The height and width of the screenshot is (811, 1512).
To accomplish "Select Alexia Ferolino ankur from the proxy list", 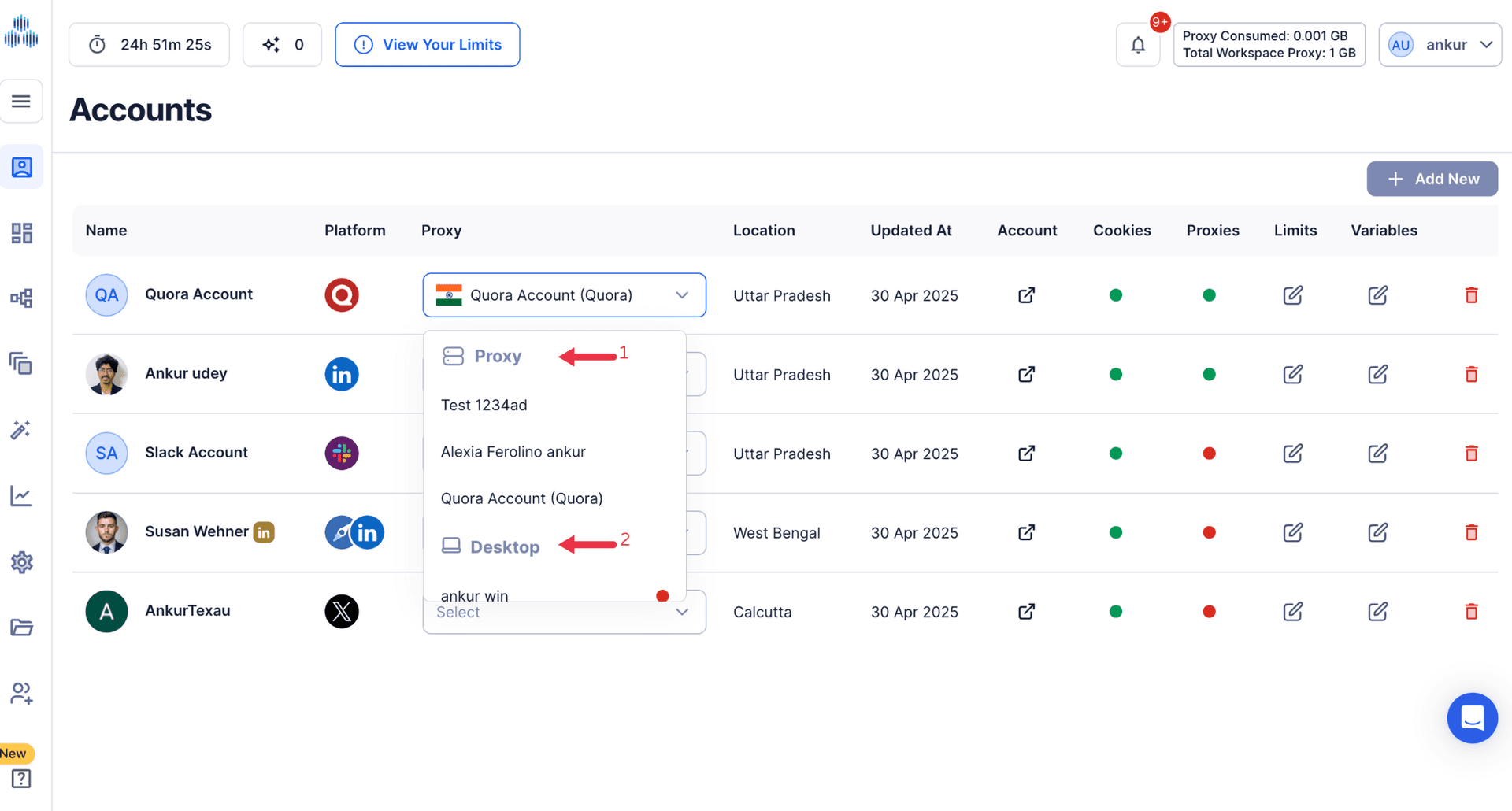I will (513, 451).
